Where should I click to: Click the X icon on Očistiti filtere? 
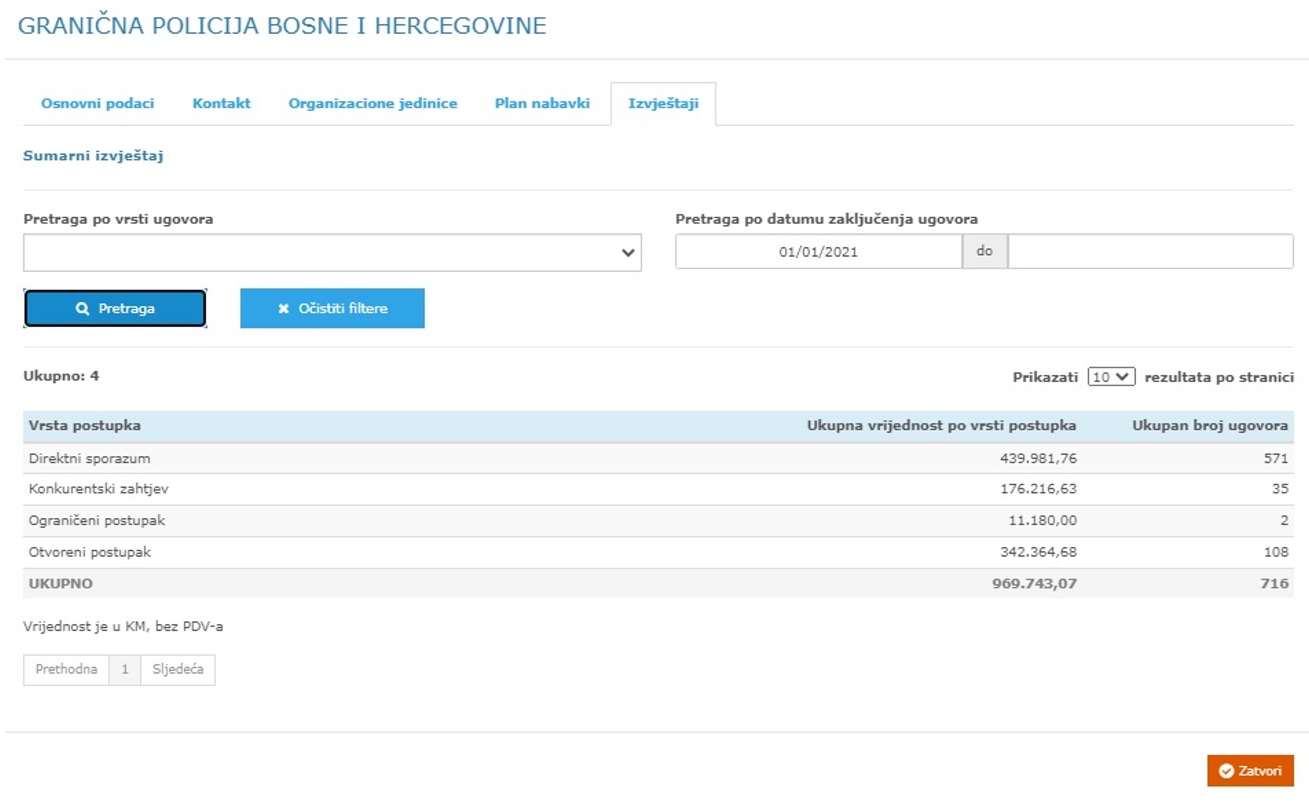point(283,309)
